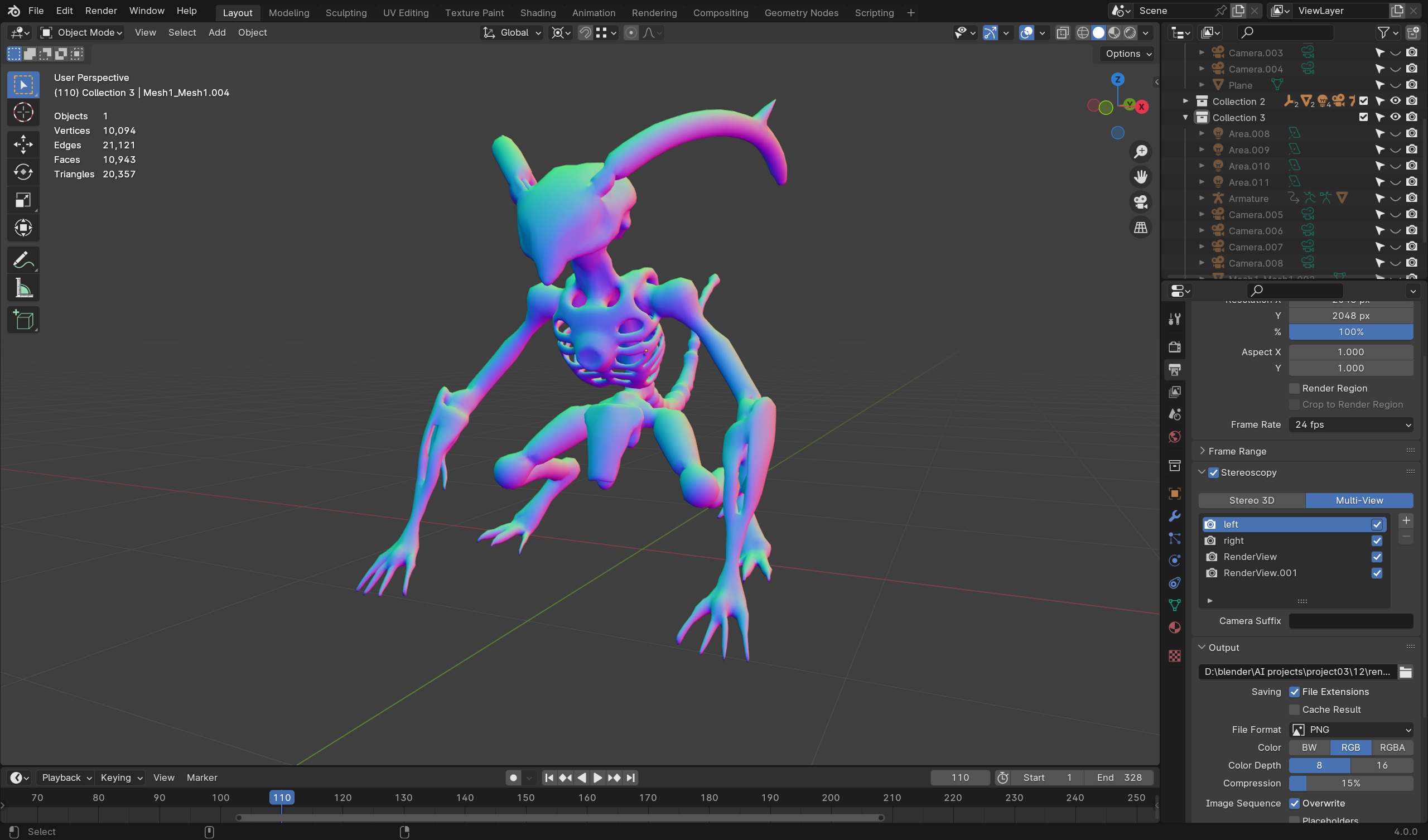Screen dimensions: 1428x840
Task: Select the Cursor tool in toolbar
Action: pos(23,113)
